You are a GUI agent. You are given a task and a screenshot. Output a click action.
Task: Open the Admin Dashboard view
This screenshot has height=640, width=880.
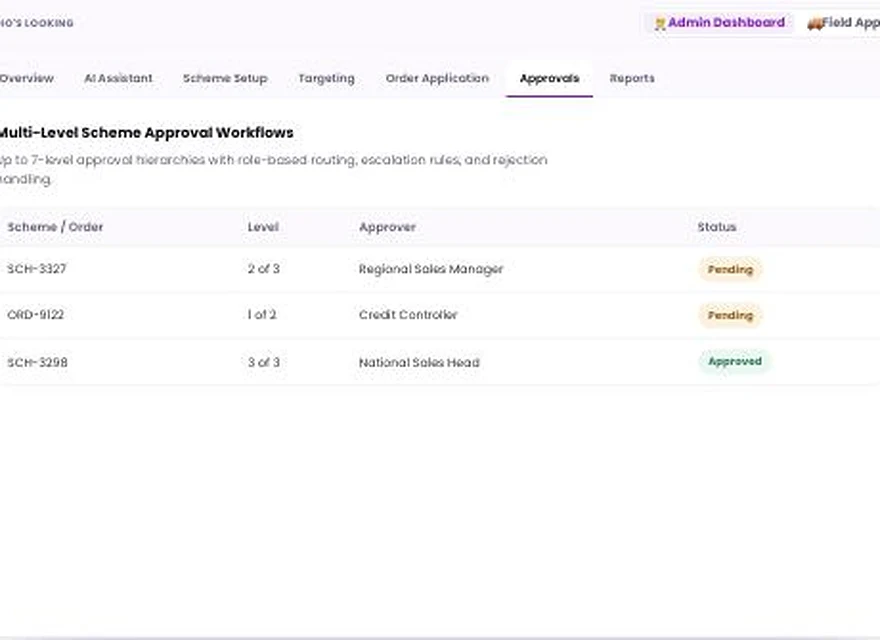(719, 23)
